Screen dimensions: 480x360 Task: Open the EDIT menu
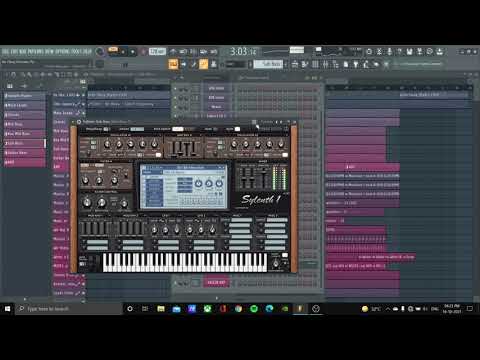tap(14, 51)
